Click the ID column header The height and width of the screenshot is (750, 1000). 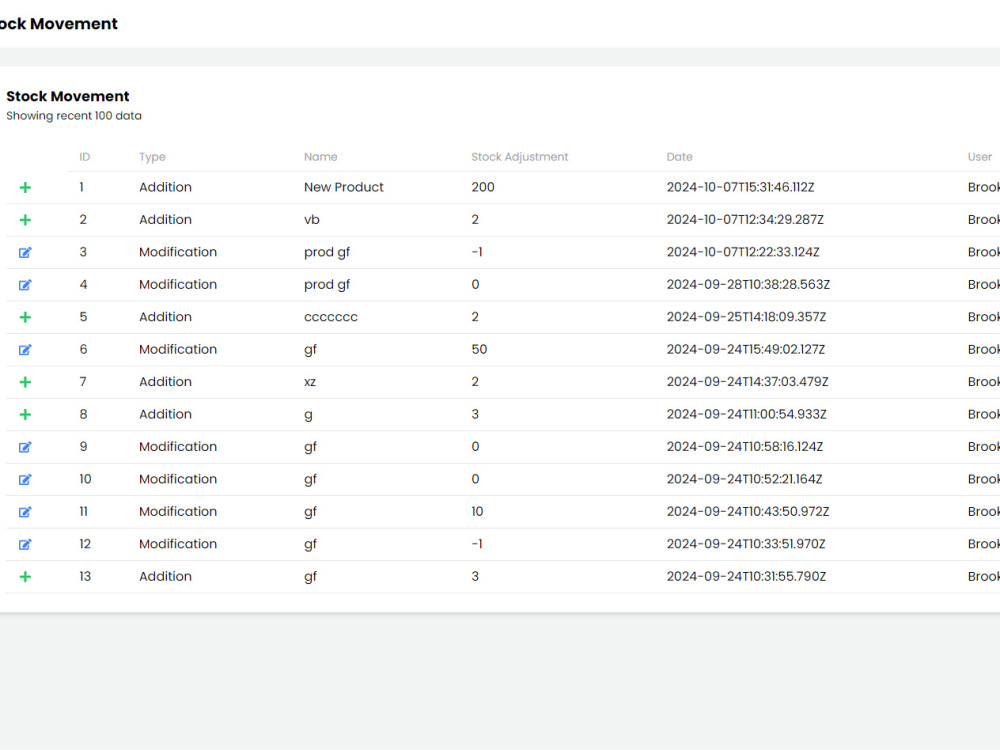[x=85, y=157]
